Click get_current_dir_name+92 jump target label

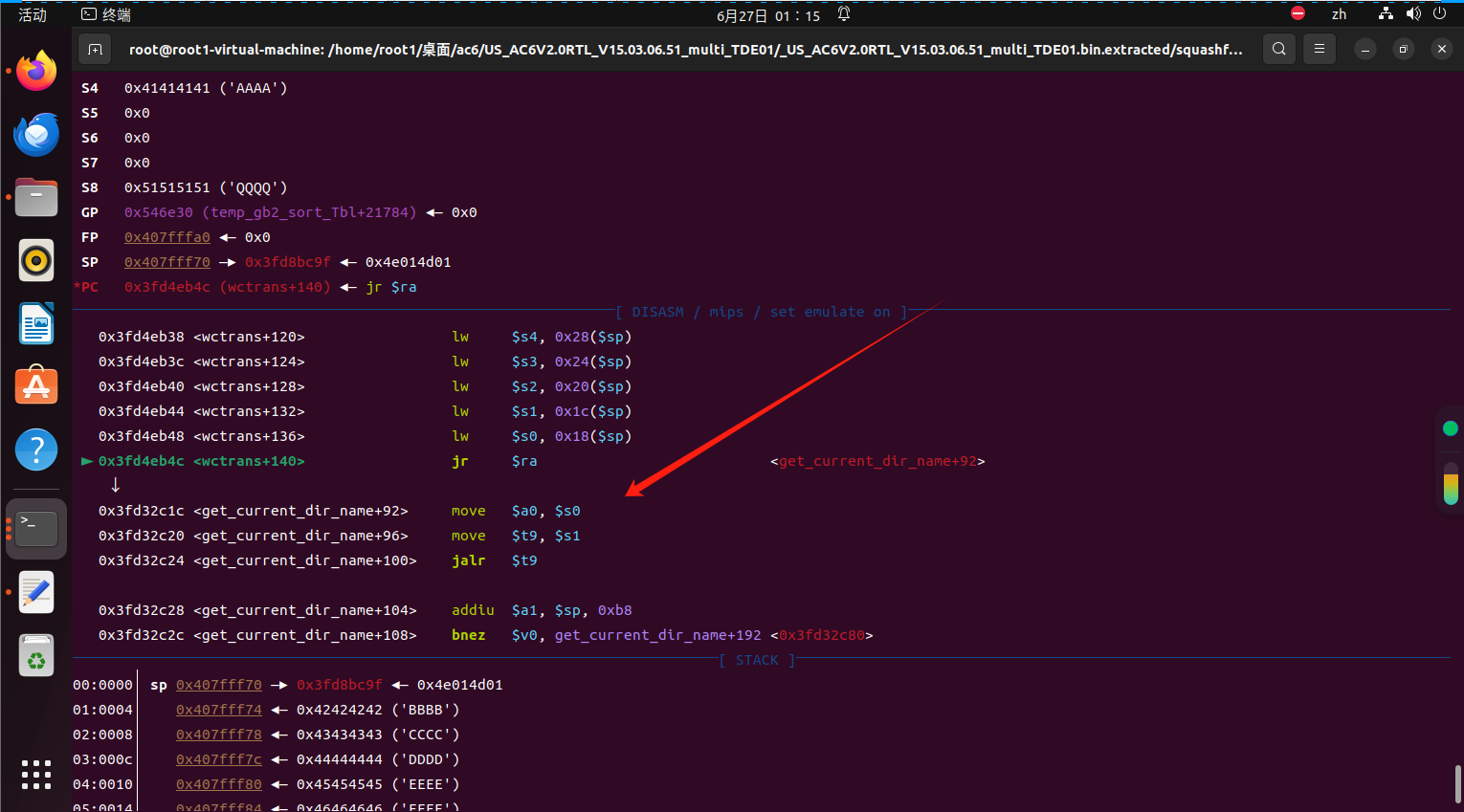[877, 461]
